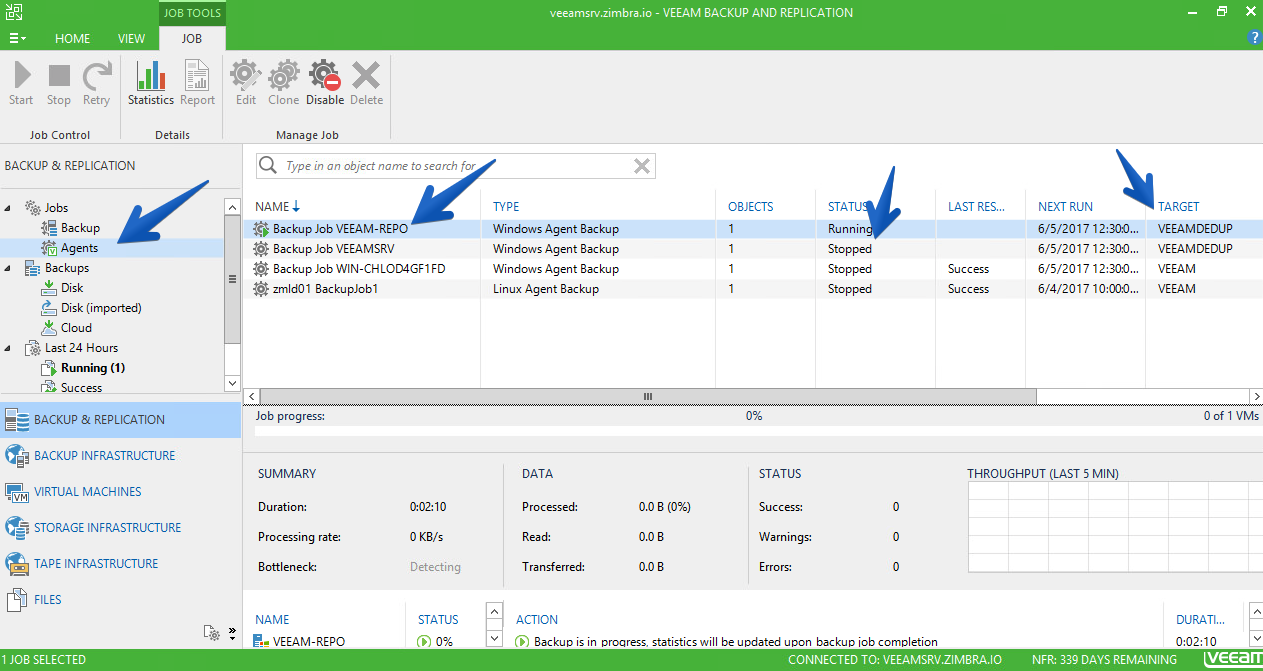Click the Tape Infrastructure pane icon
1263x671 pixels.
17,564
